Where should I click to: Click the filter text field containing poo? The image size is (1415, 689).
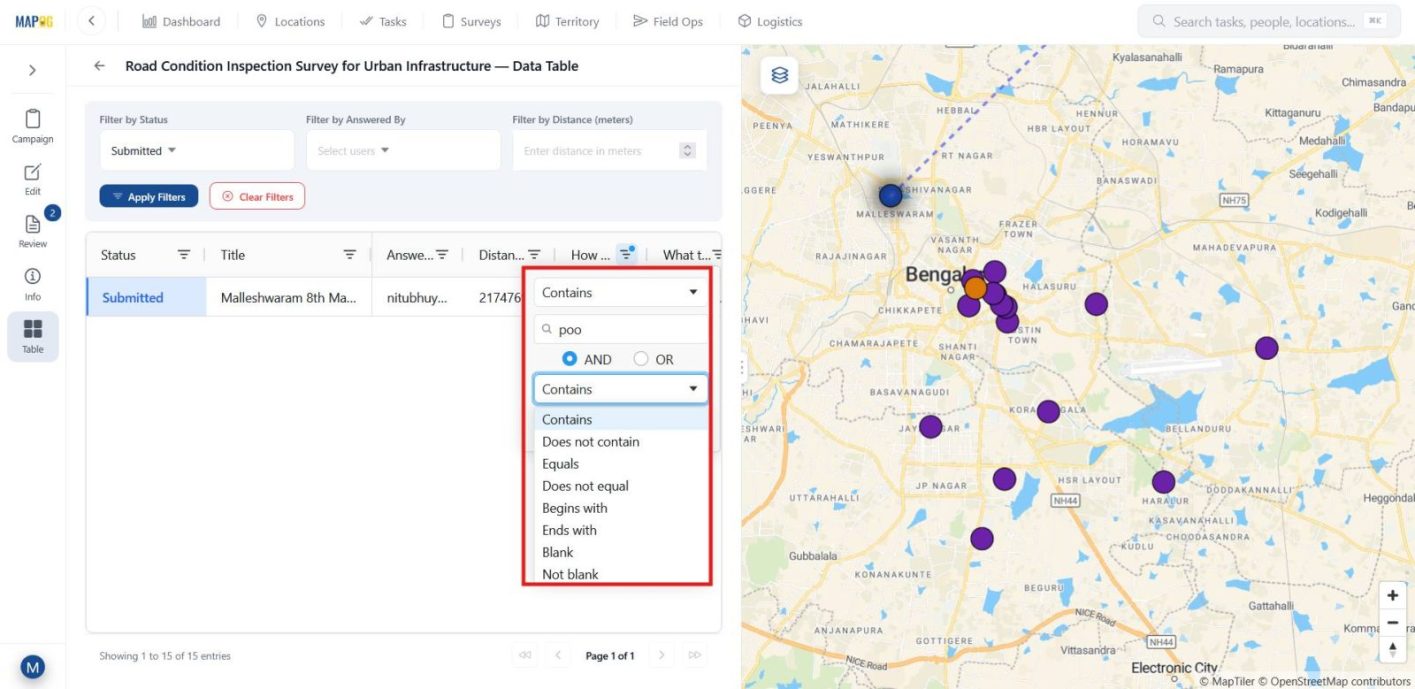[x=620, y=329]
